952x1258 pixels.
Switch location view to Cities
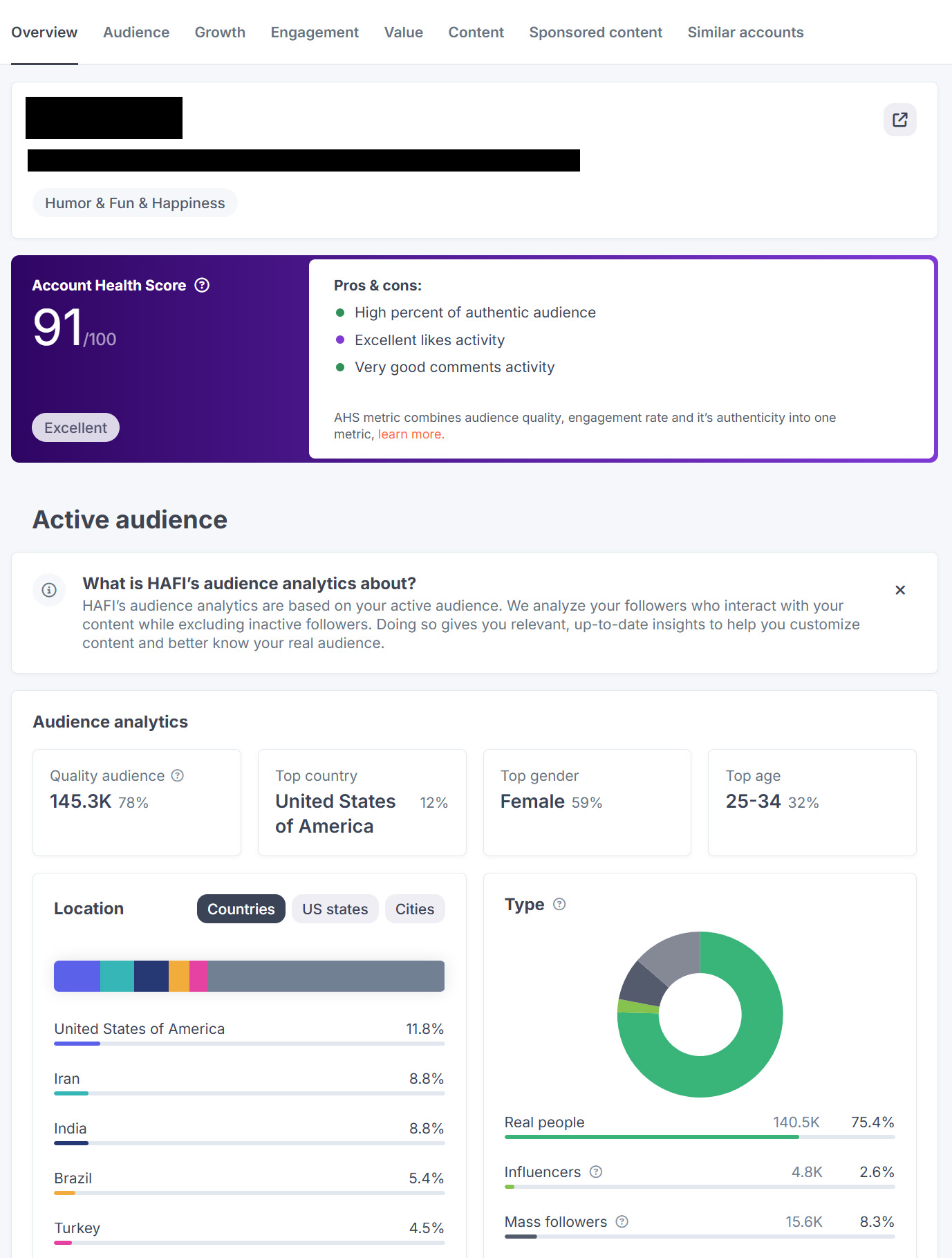(x=414, y=909)
